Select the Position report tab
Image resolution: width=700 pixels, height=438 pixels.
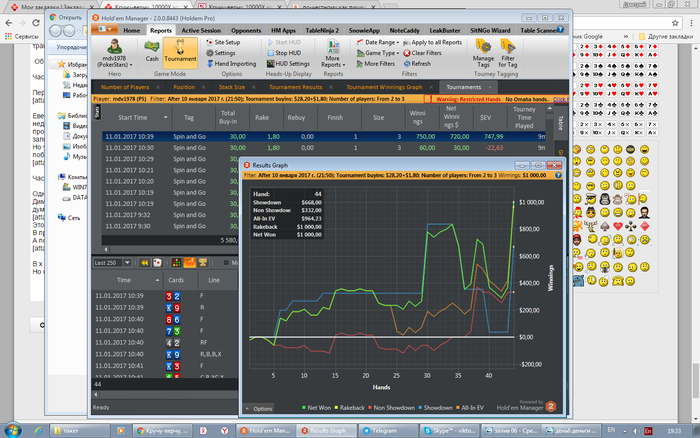pyautogui.click(x=184, y=87)
